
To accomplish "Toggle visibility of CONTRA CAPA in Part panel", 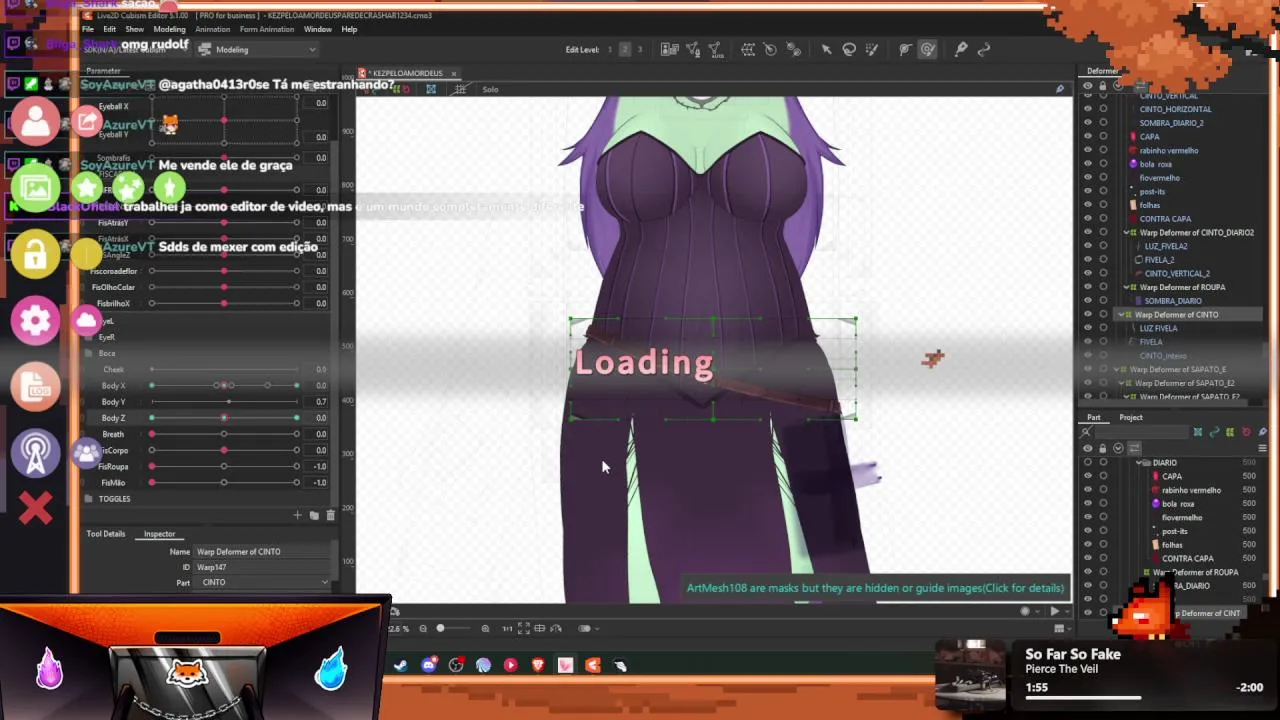I will (1088, 558).
